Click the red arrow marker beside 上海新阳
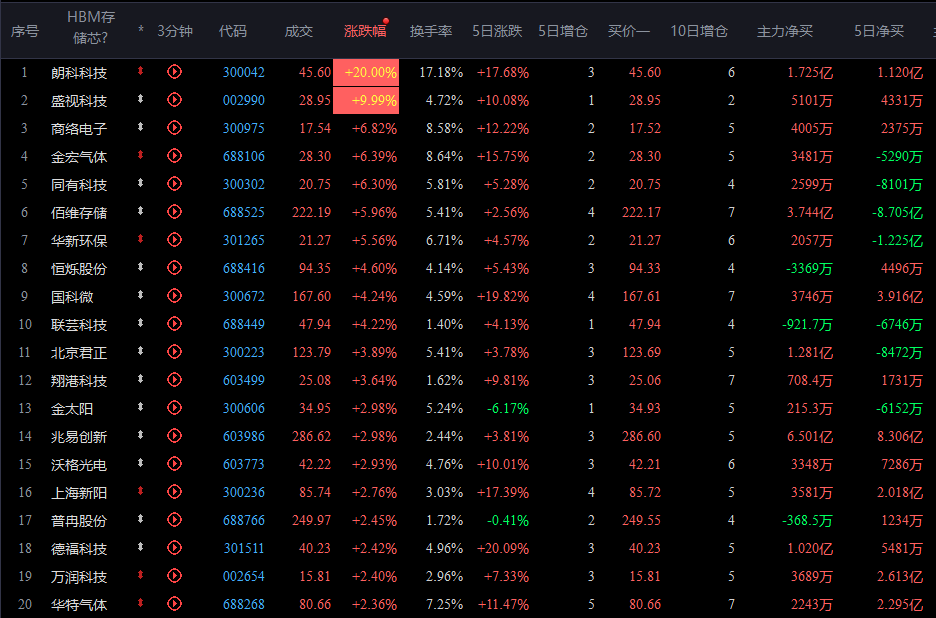Image resolution: width=936 pixels, height=618 pixels. [x=141, y=492]
